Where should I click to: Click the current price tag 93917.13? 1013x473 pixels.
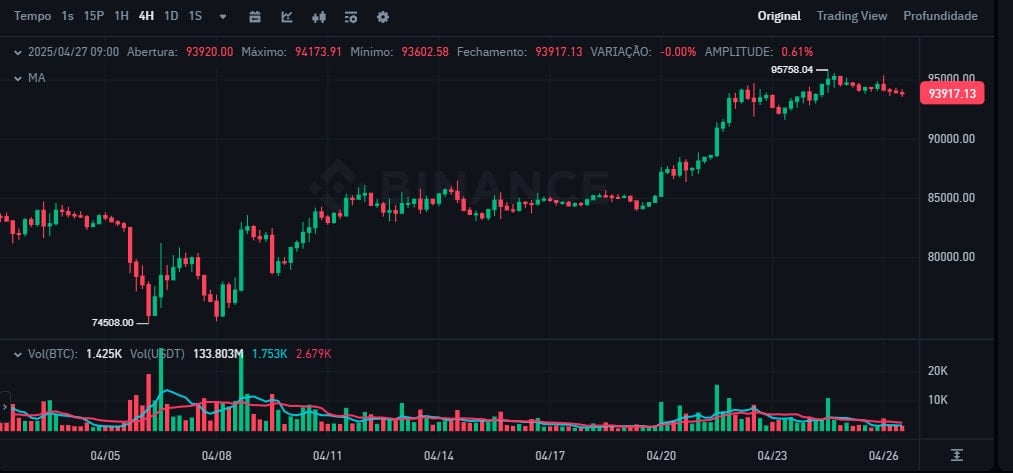point(951,93)
